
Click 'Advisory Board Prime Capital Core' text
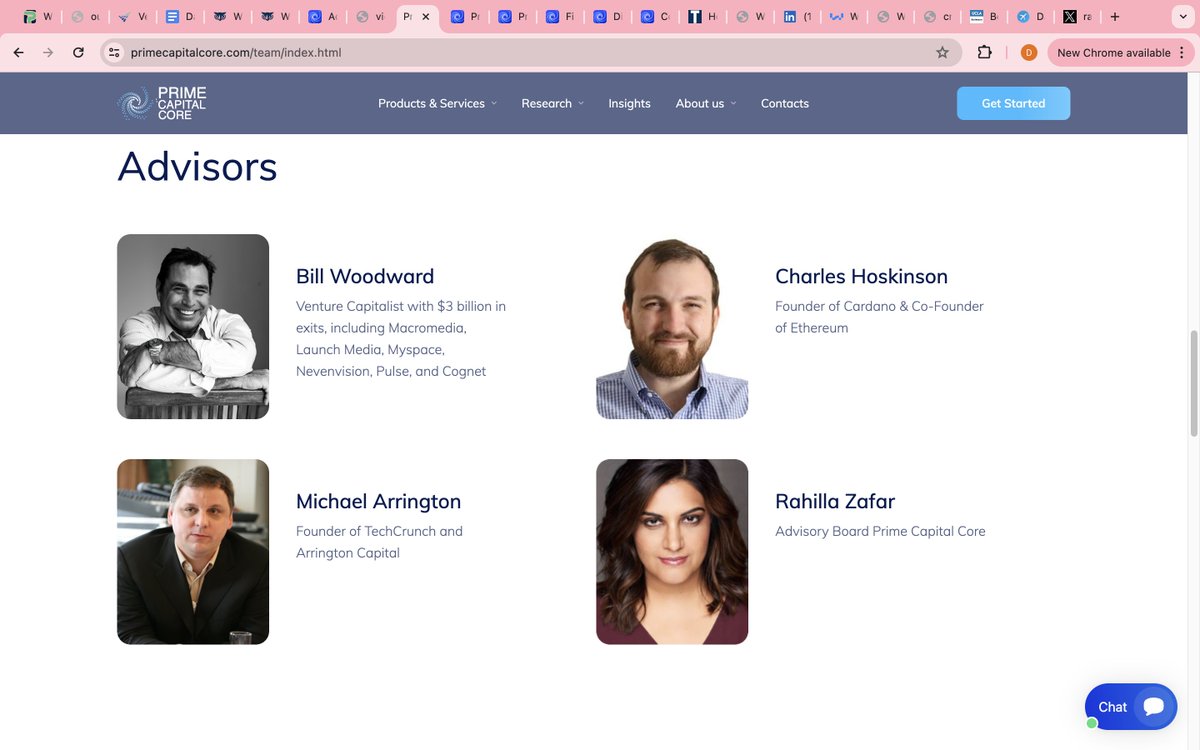880,531
